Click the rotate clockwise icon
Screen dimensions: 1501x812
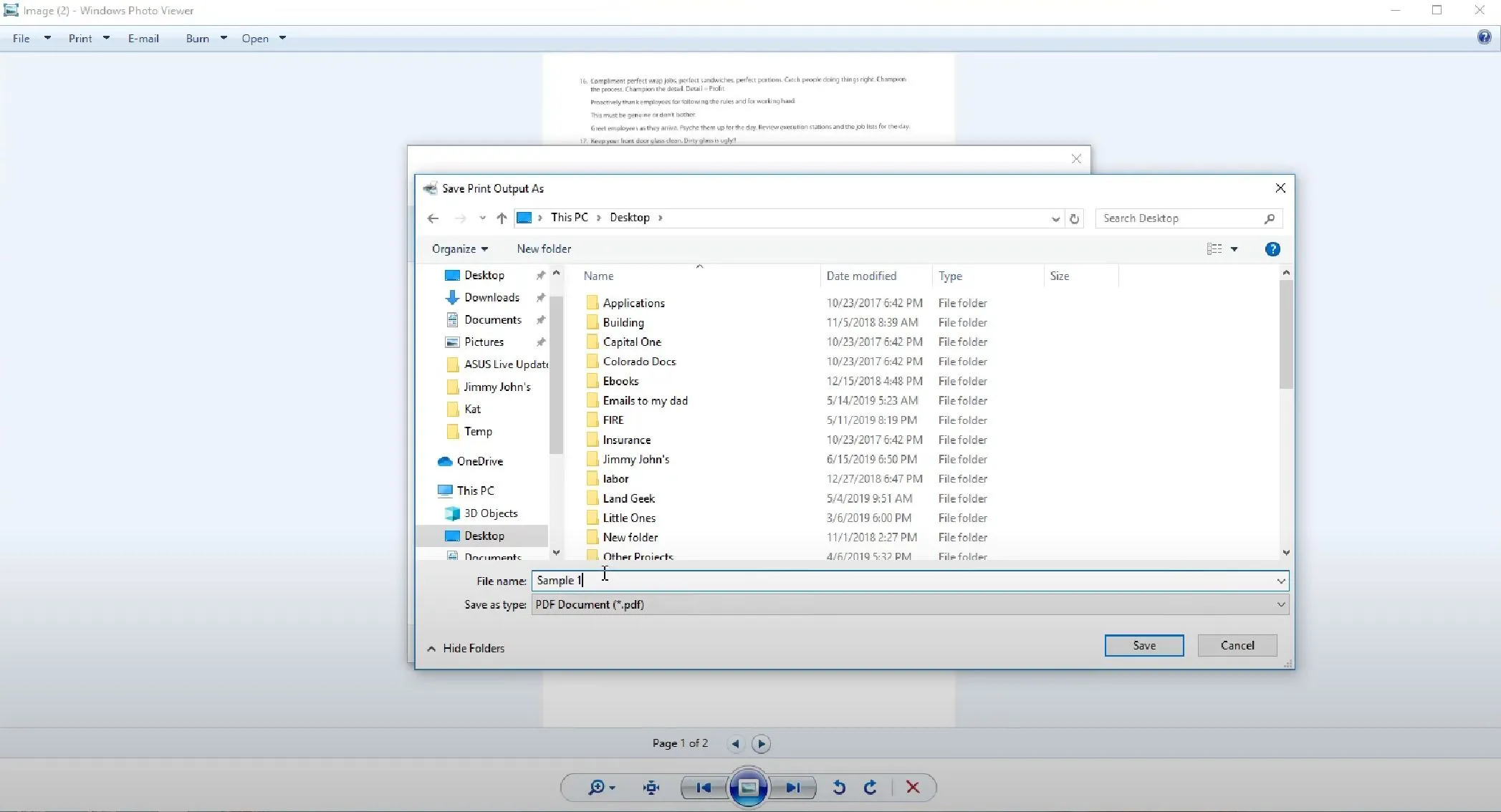(870, 788)
